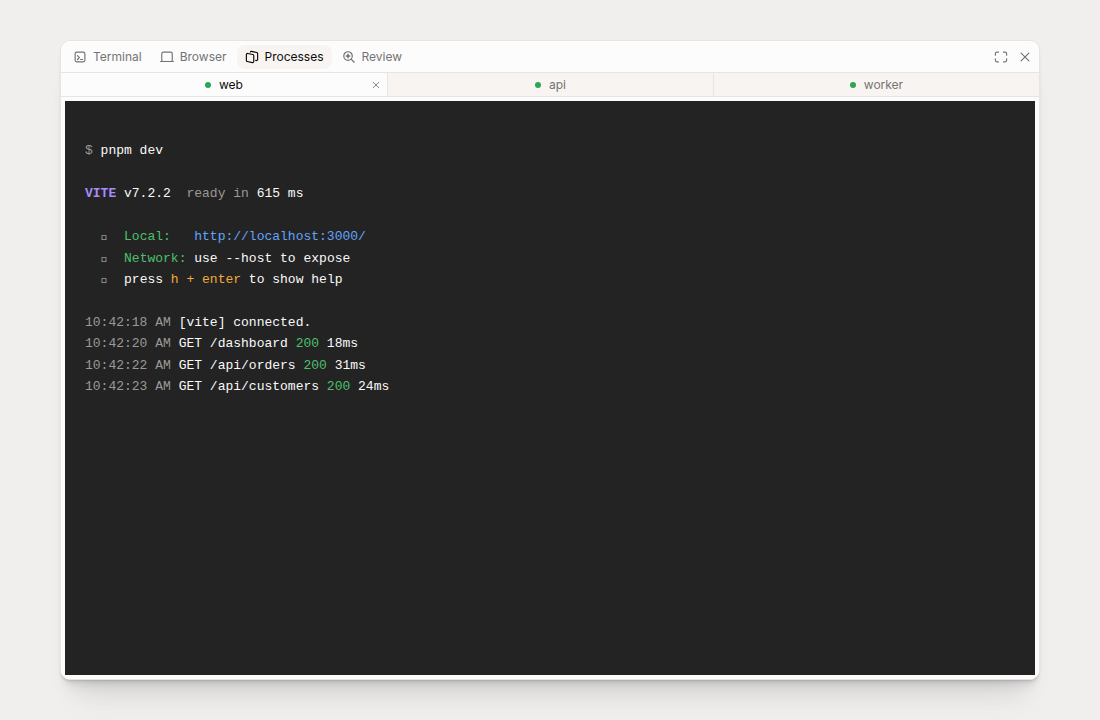1100x720 pixels.
Task: Click the 10:42:22 AM timestamp
Action: pos(128,365)
